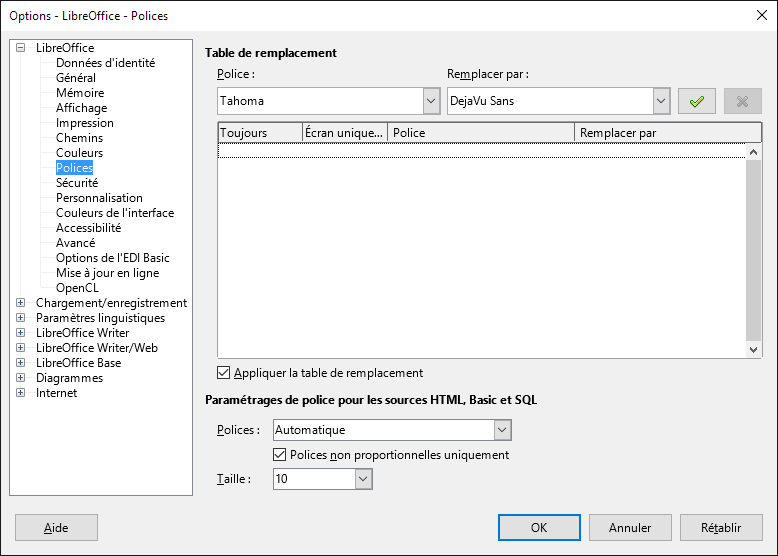
Task: Select the highlighted Polices entry
Action: click(x=74, y=168)
